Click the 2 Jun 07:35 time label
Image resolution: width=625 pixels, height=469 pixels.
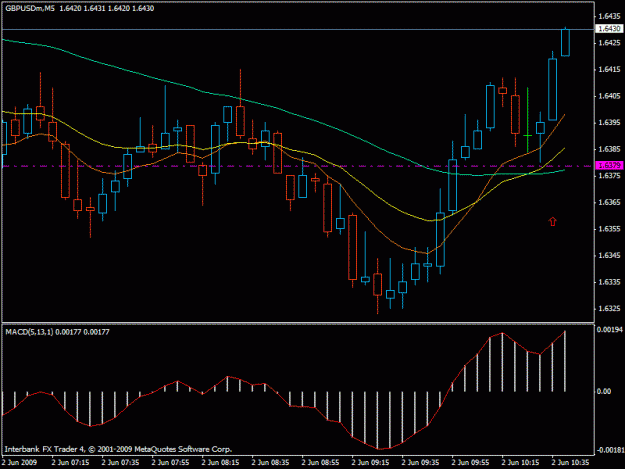coord(120,463)
